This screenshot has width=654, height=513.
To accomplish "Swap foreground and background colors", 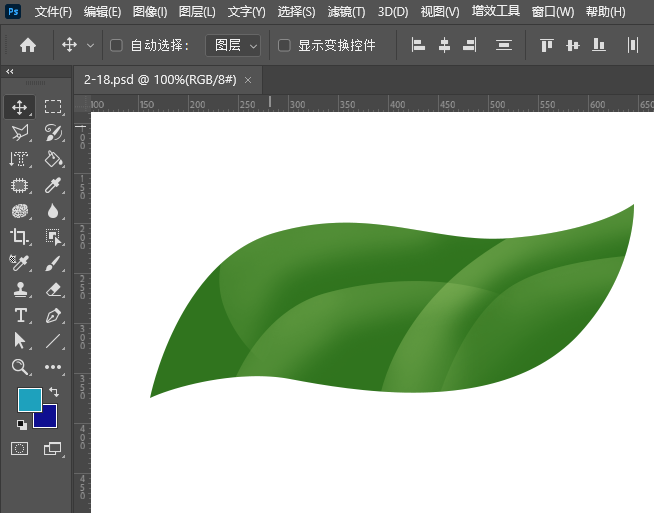I will (53, 391).
